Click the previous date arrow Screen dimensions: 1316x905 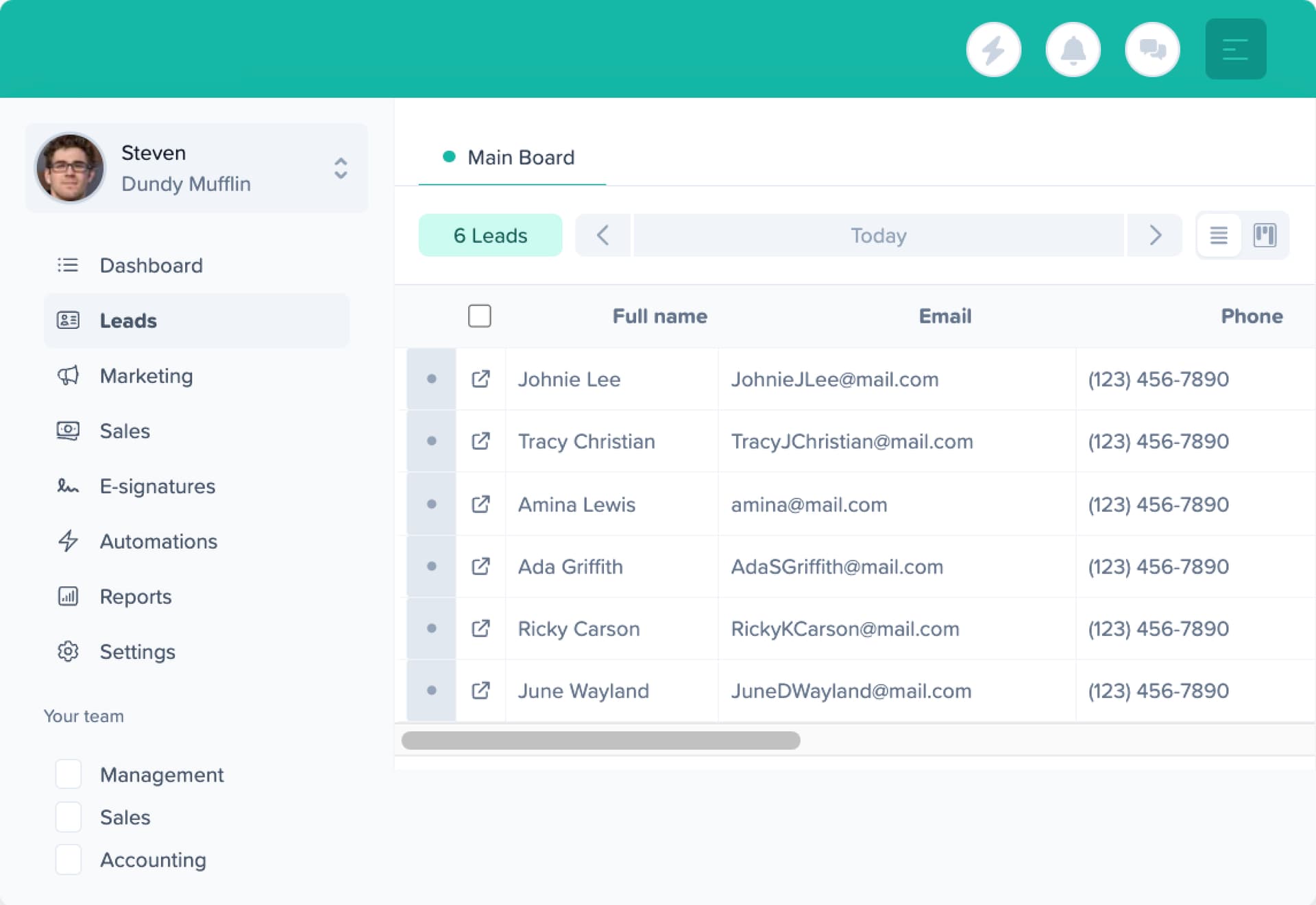602,235
